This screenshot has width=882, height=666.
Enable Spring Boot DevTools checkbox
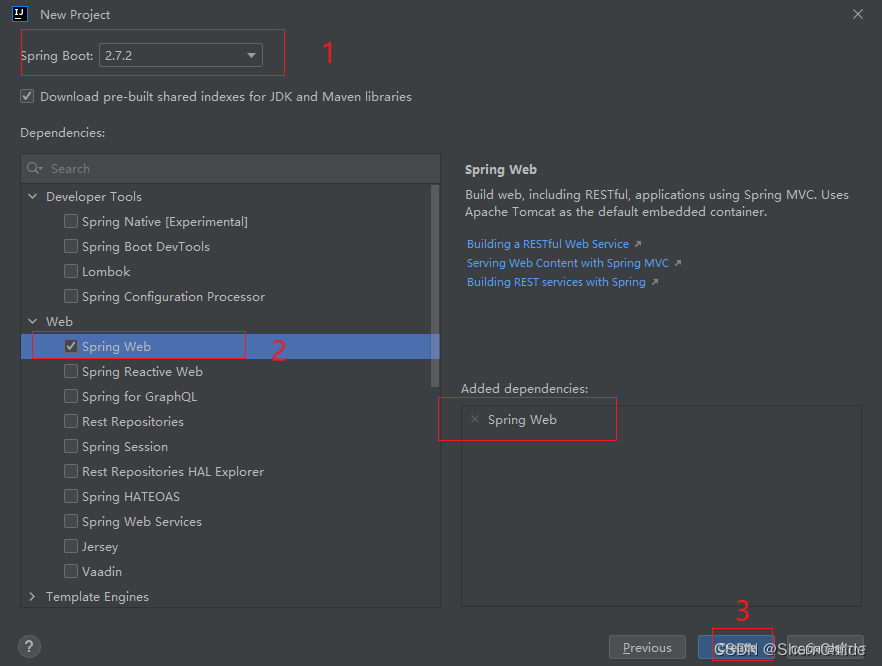click(x=71, y=246)
